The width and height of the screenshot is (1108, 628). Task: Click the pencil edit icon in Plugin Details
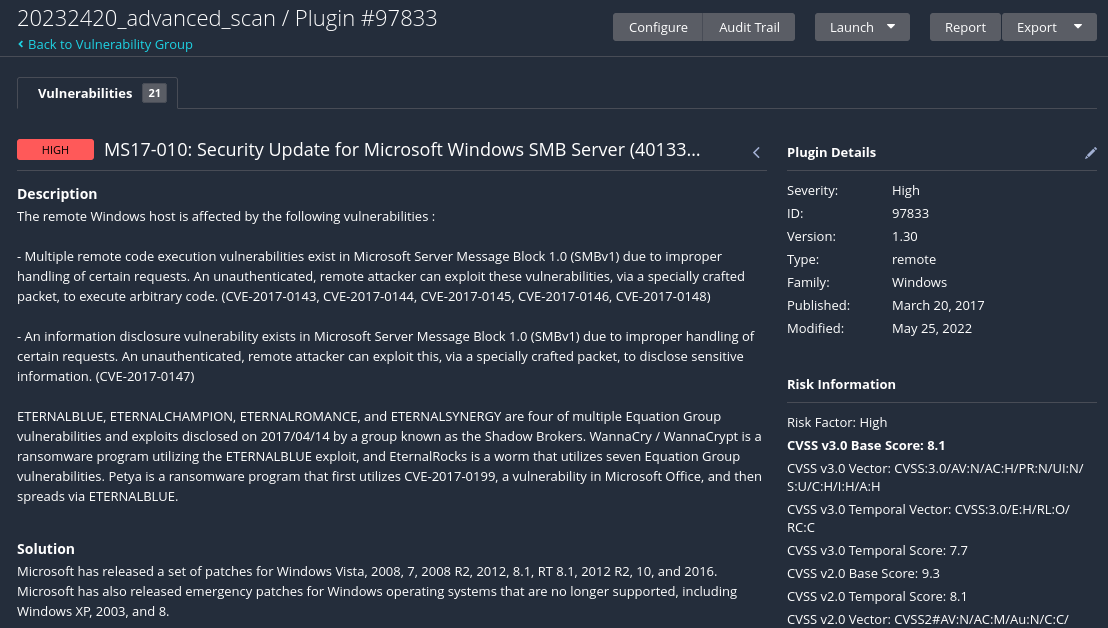(x=1091, y=152)
